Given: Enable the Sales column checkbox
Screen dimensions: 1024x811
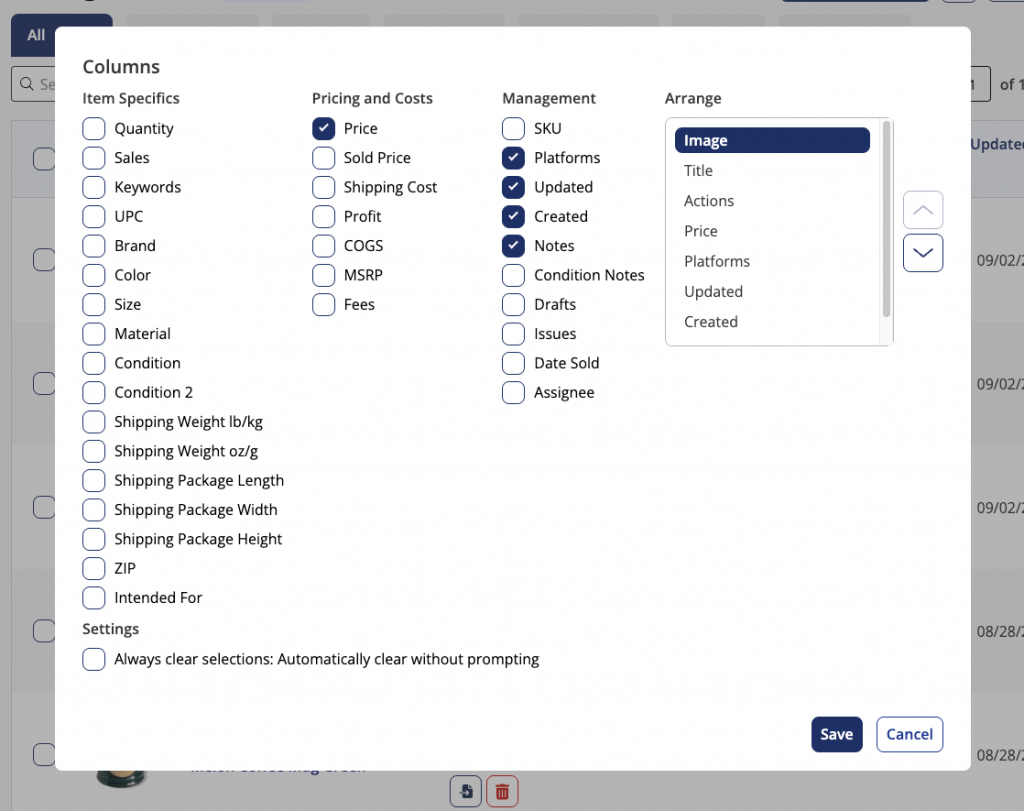Looking at the screenshot, I should click(x=94, y=158).
